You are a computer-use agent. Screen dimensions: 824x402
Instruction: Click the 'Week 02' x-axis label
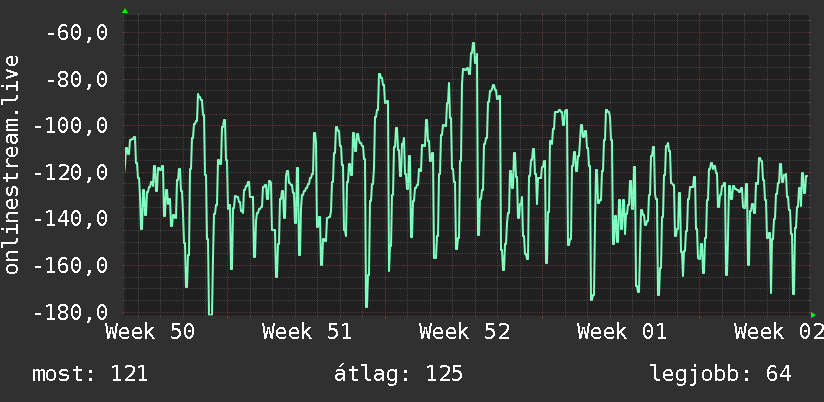(779, 332)
